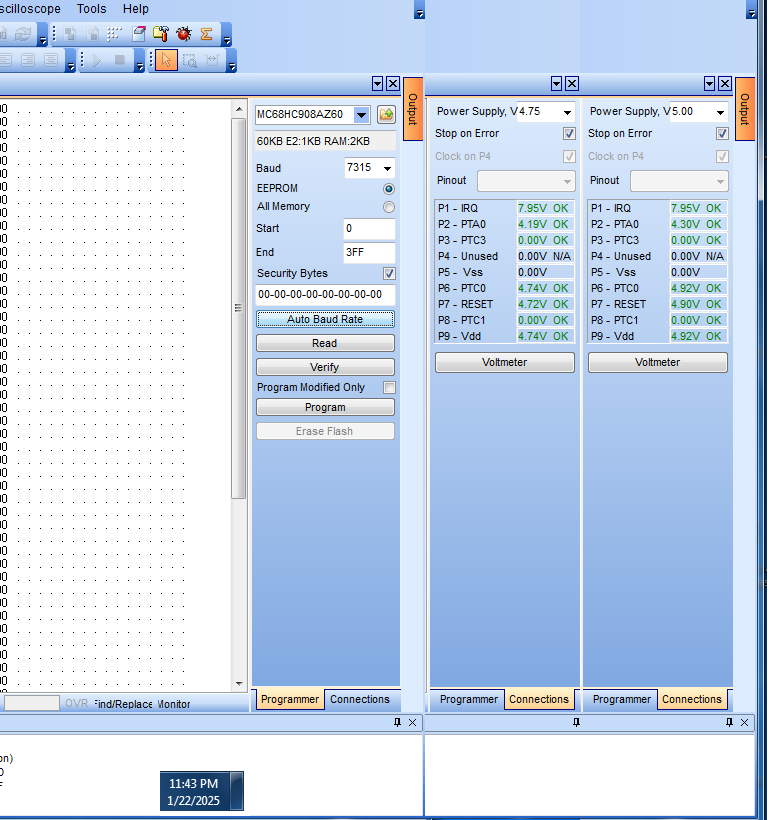This screenshot has height=820, width=770.
Task: Switch to Connections tab under the Erase Flash panel
Action: click(360, 700)
